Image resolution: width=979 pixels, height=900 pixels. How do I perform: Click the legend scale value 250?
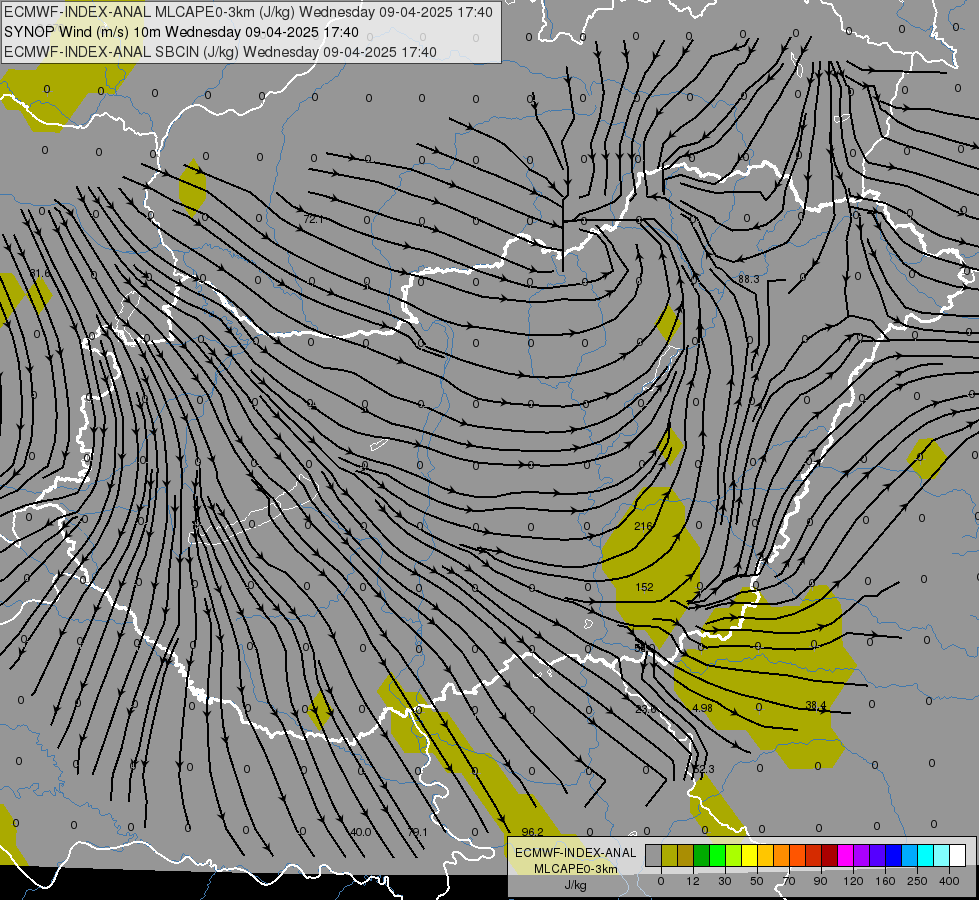[x=917, y=881]
